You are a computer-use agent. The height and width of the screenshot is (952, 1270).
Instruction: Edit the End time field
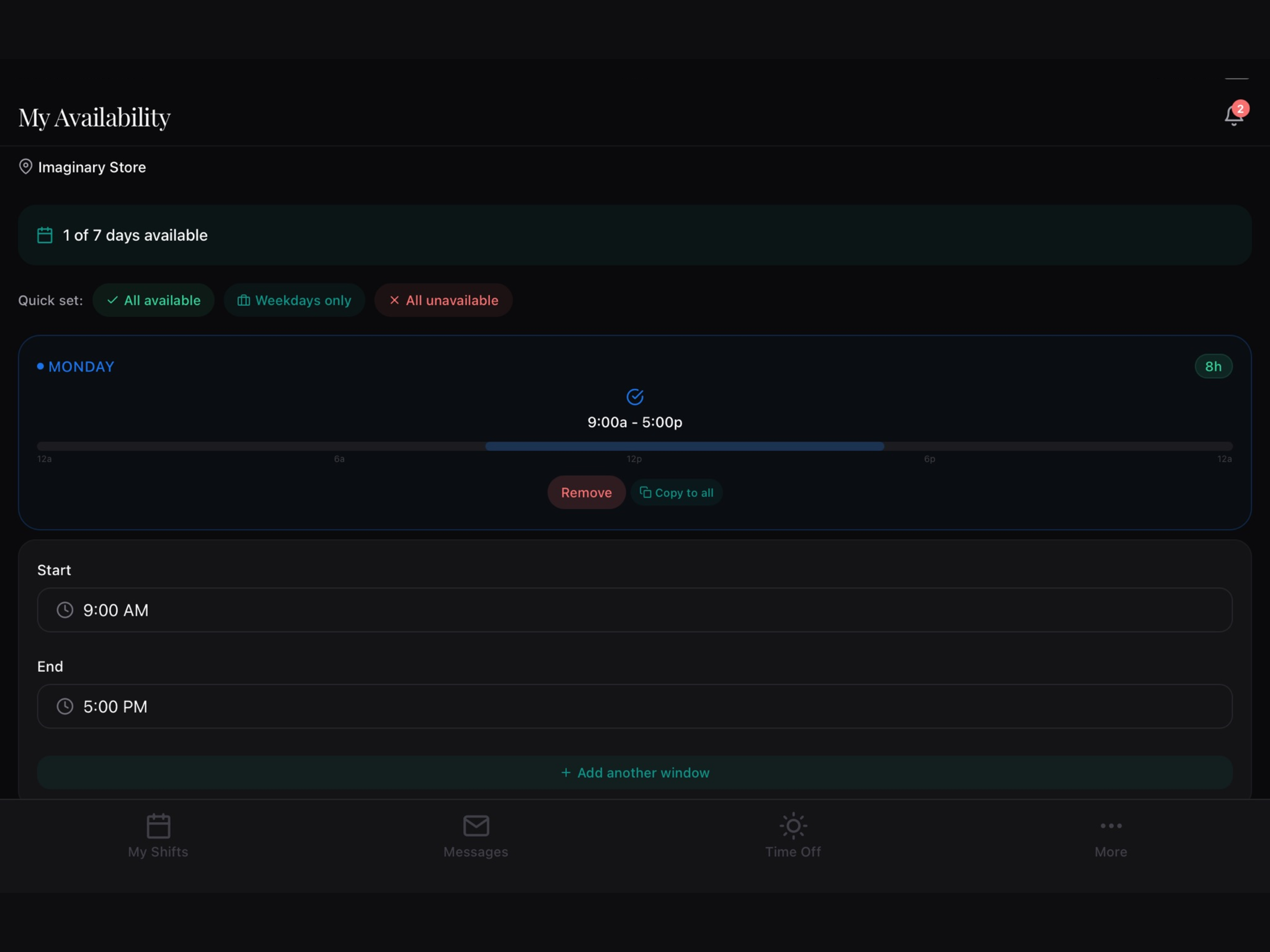pyautogui.click(x=635, y=706)
